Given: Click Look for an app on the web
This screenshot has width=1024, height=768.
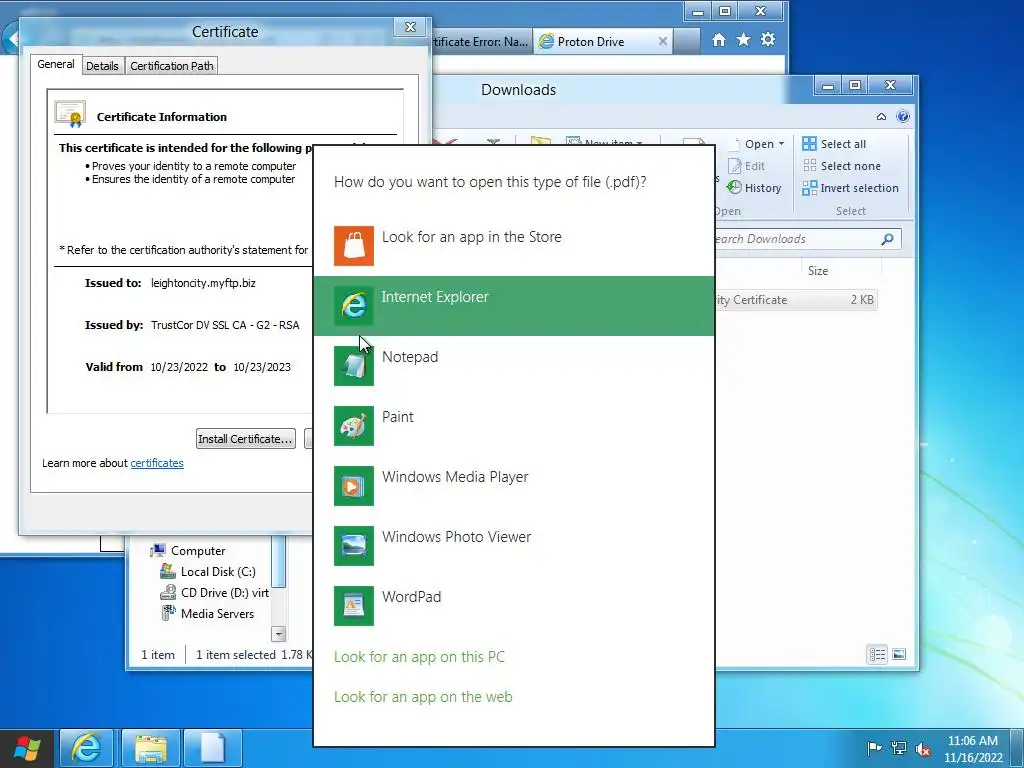Looking at the screenshot, I should (x=423, y=697).
